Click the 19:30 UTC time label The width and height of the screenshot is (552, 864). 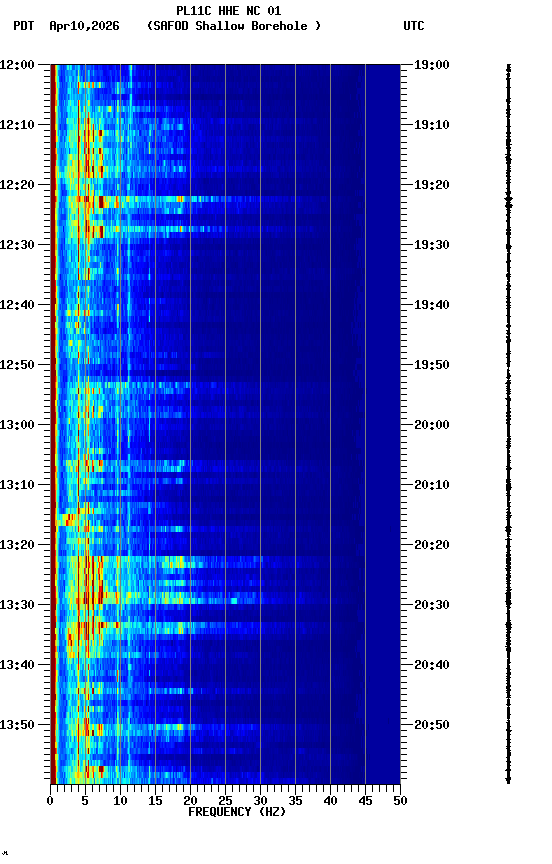(432, 245)
